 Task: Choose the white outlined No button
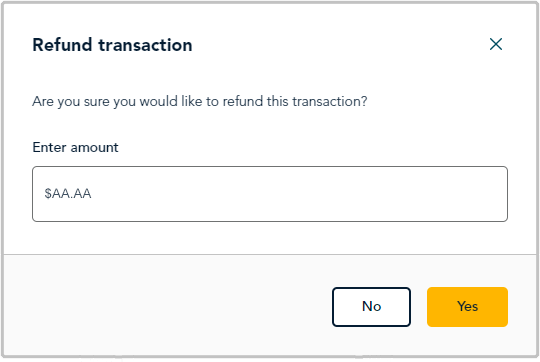coord(371,307)
